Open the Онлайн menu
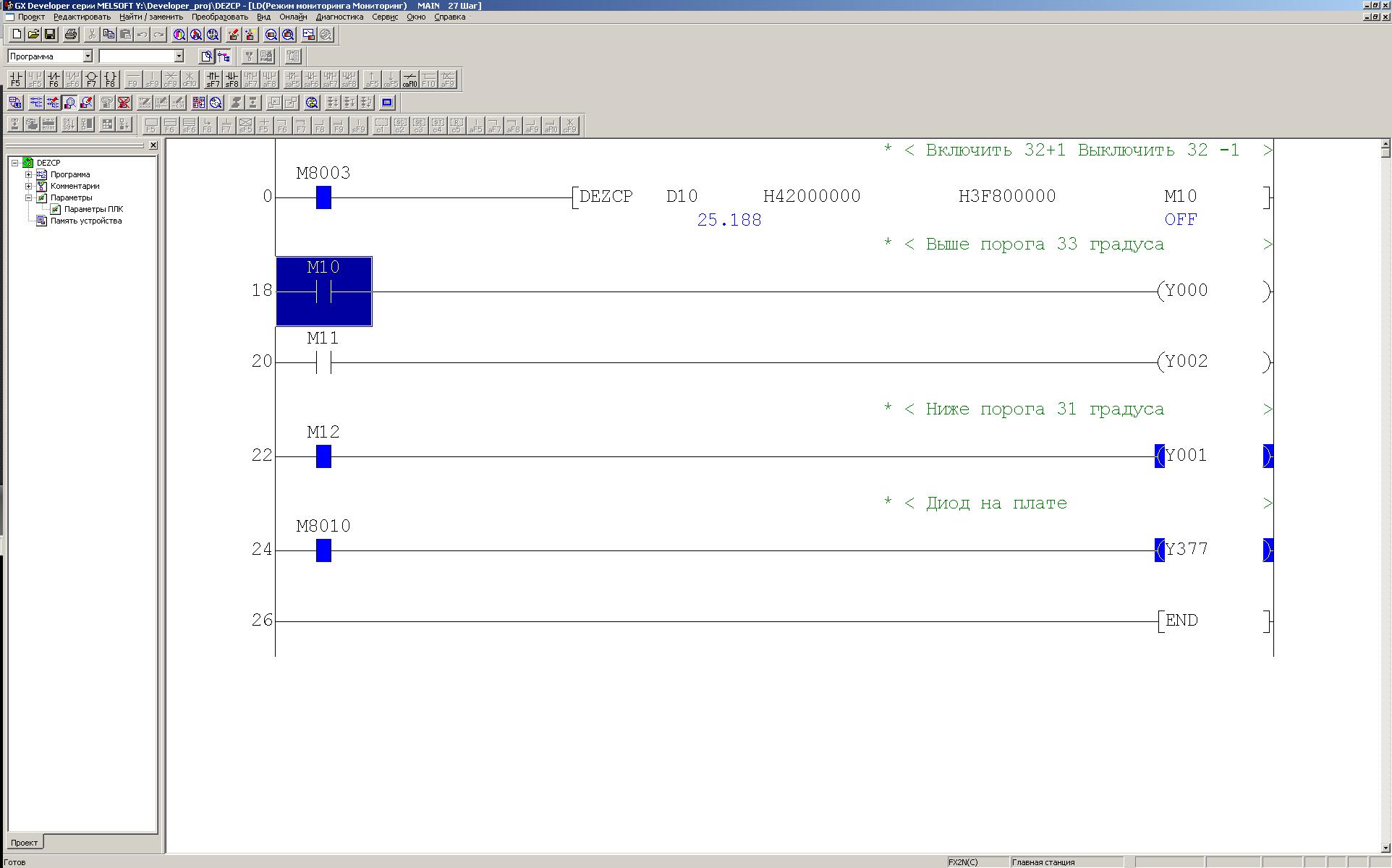The height and width of the screenshot is (868, 1392). click(293, 17)
